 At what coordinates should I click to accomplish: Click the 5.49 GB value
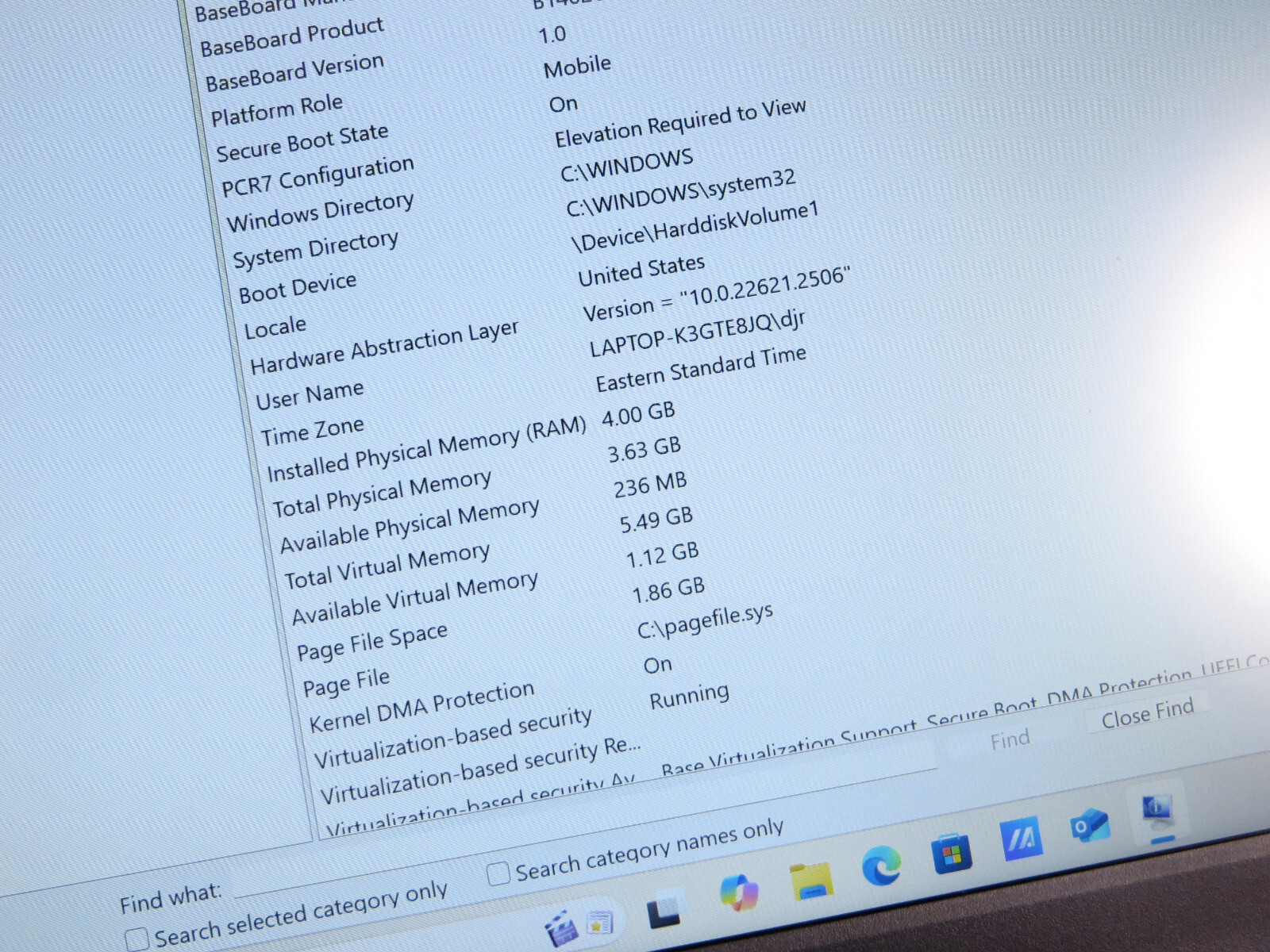[656, 520]
